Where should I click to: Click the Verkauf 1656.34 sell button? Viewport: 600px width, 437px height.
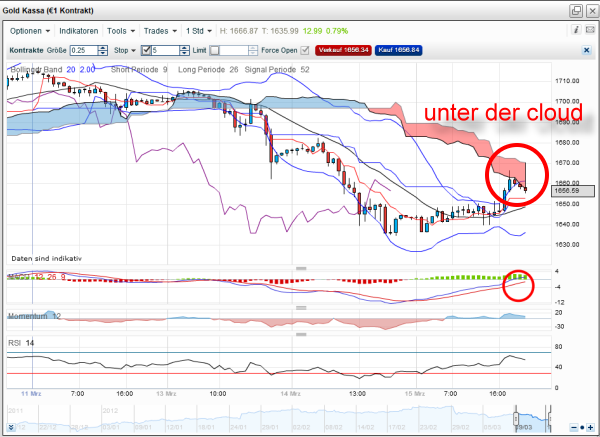click(343, 50)
